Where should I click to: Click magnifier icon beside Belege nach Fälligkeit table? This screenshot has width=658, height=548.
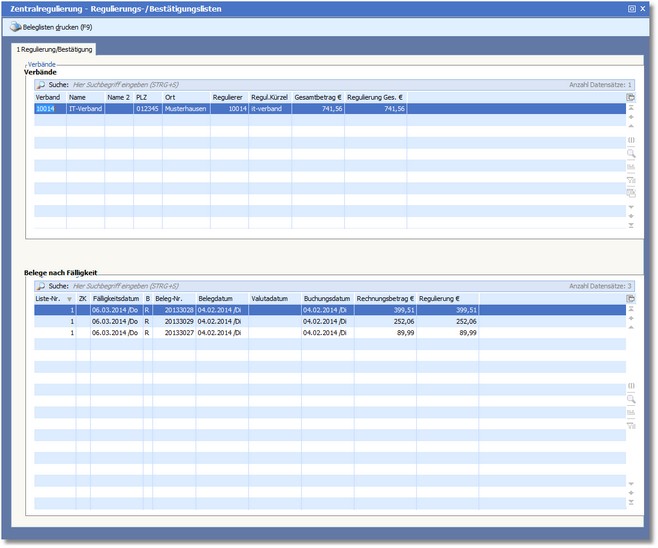click(631, 399)
